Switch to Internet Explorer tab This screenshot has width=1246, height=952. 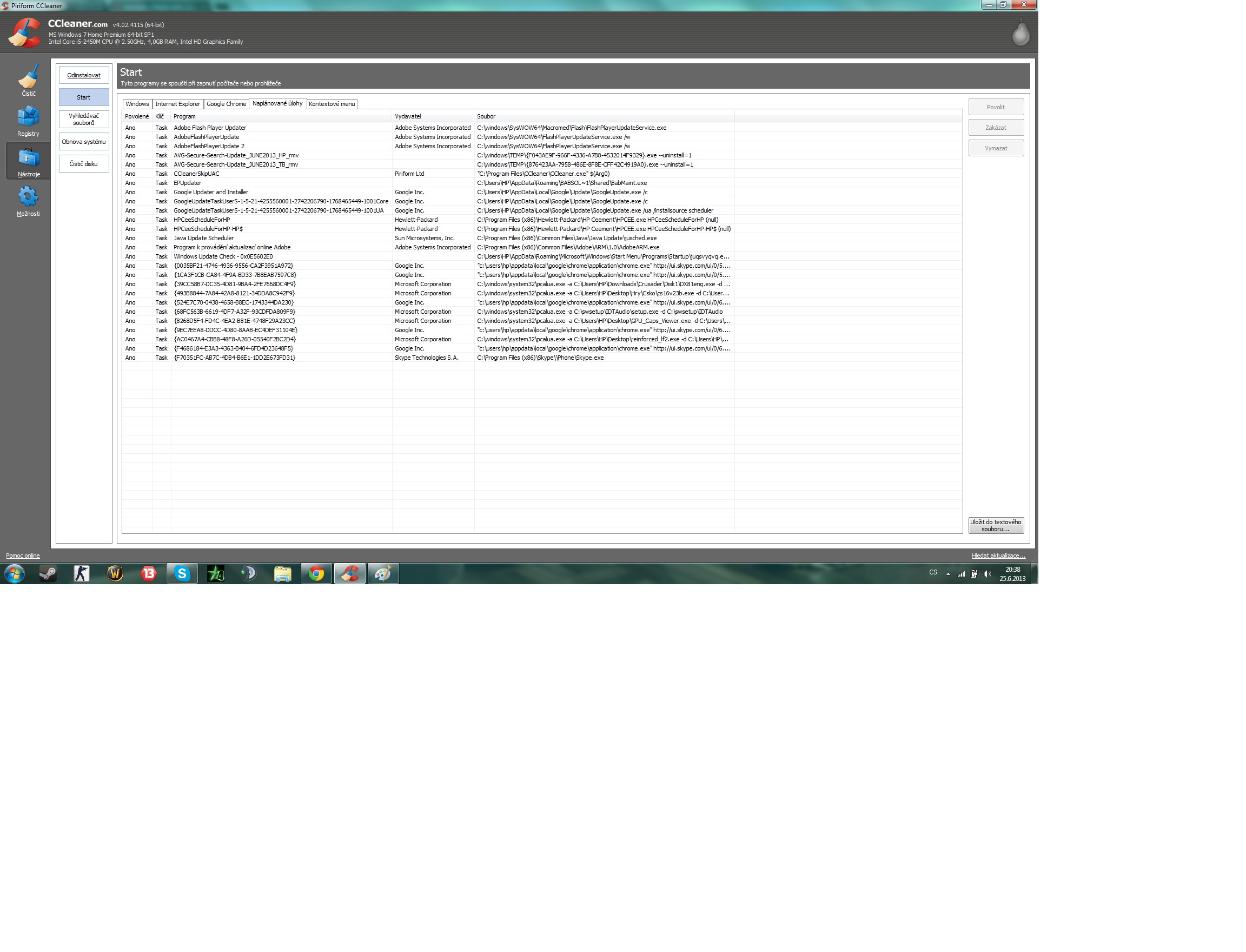[x=177, y=104]
